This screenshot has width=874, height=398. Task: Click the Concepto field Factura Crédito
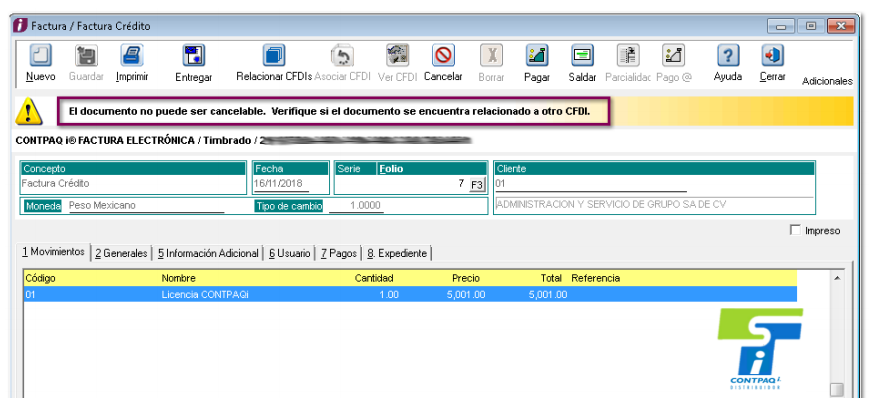[133, 183]
